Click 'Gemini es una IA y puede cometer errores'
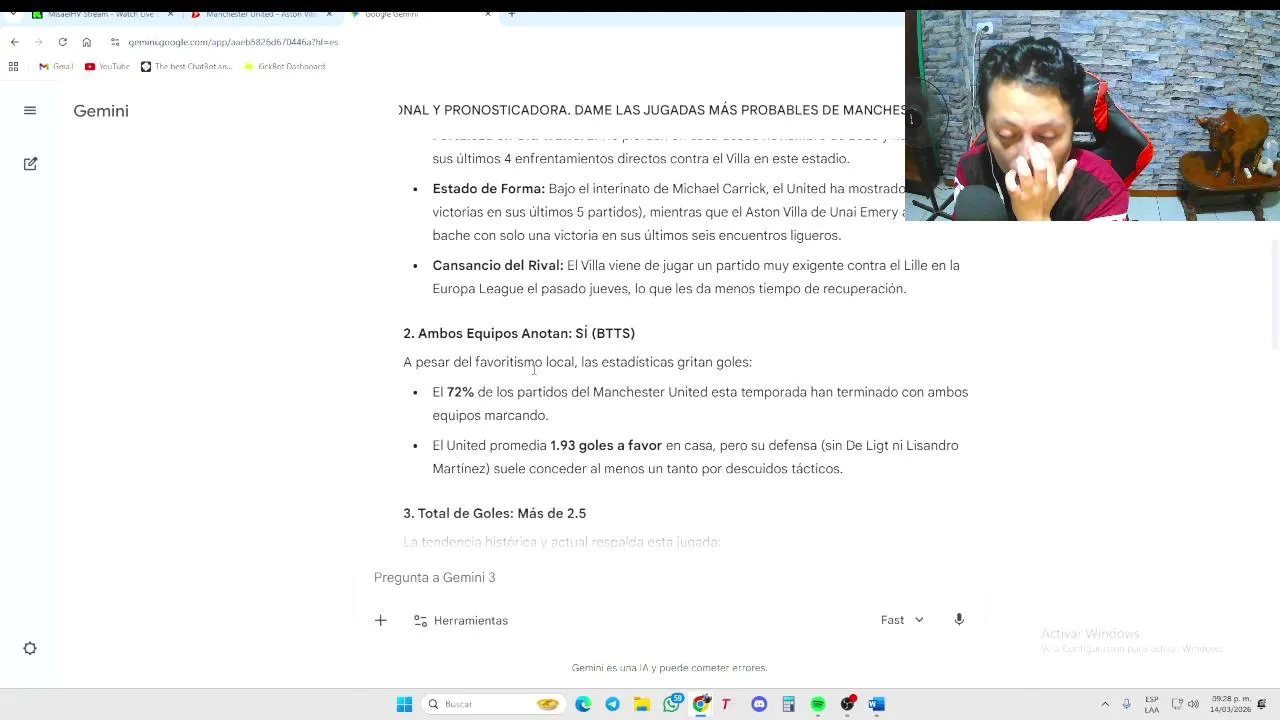 point(669,667)
